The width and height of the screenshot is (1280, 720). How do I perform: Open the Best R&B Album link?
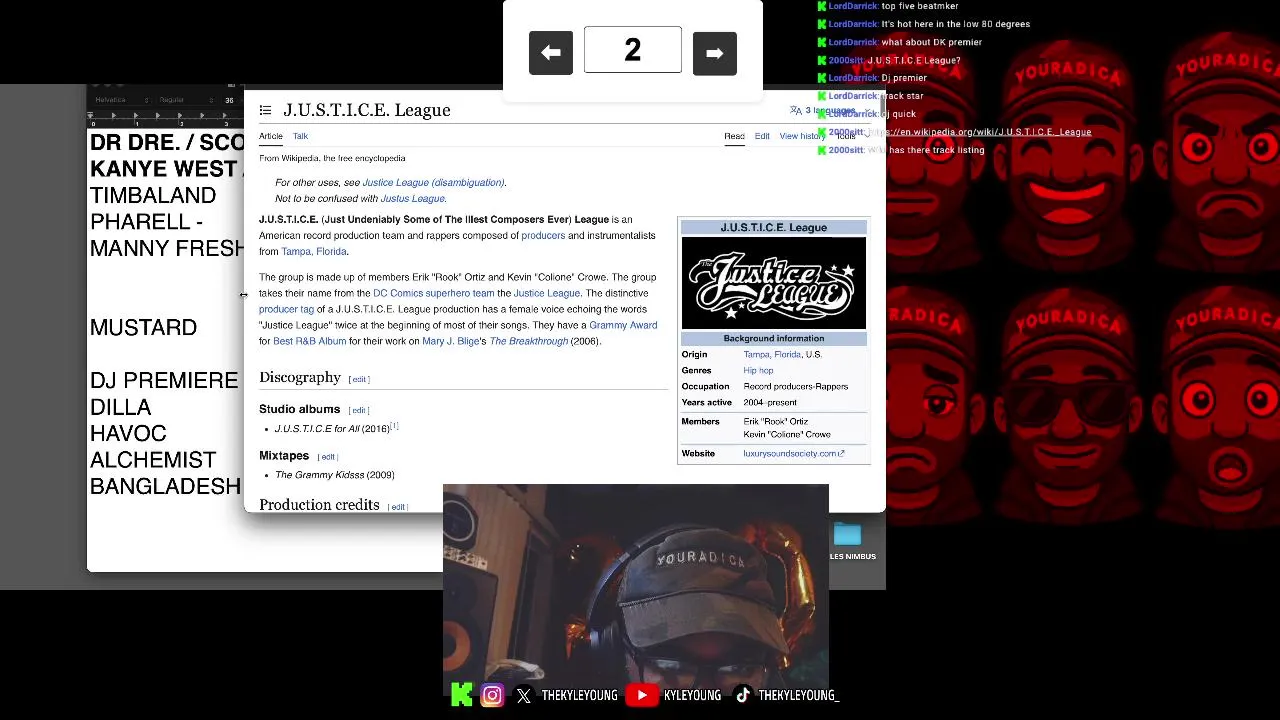[x=309, y=342]
